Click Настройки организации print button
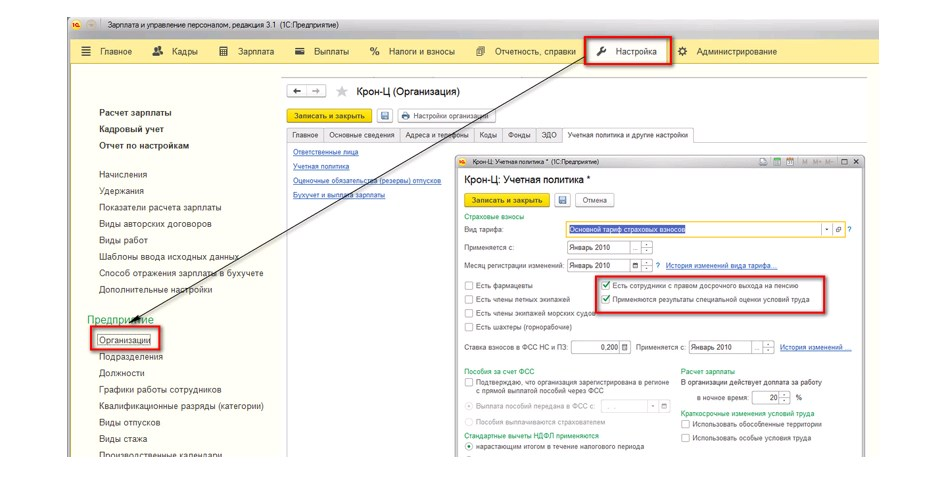The image size is (929, 501). 446,116
